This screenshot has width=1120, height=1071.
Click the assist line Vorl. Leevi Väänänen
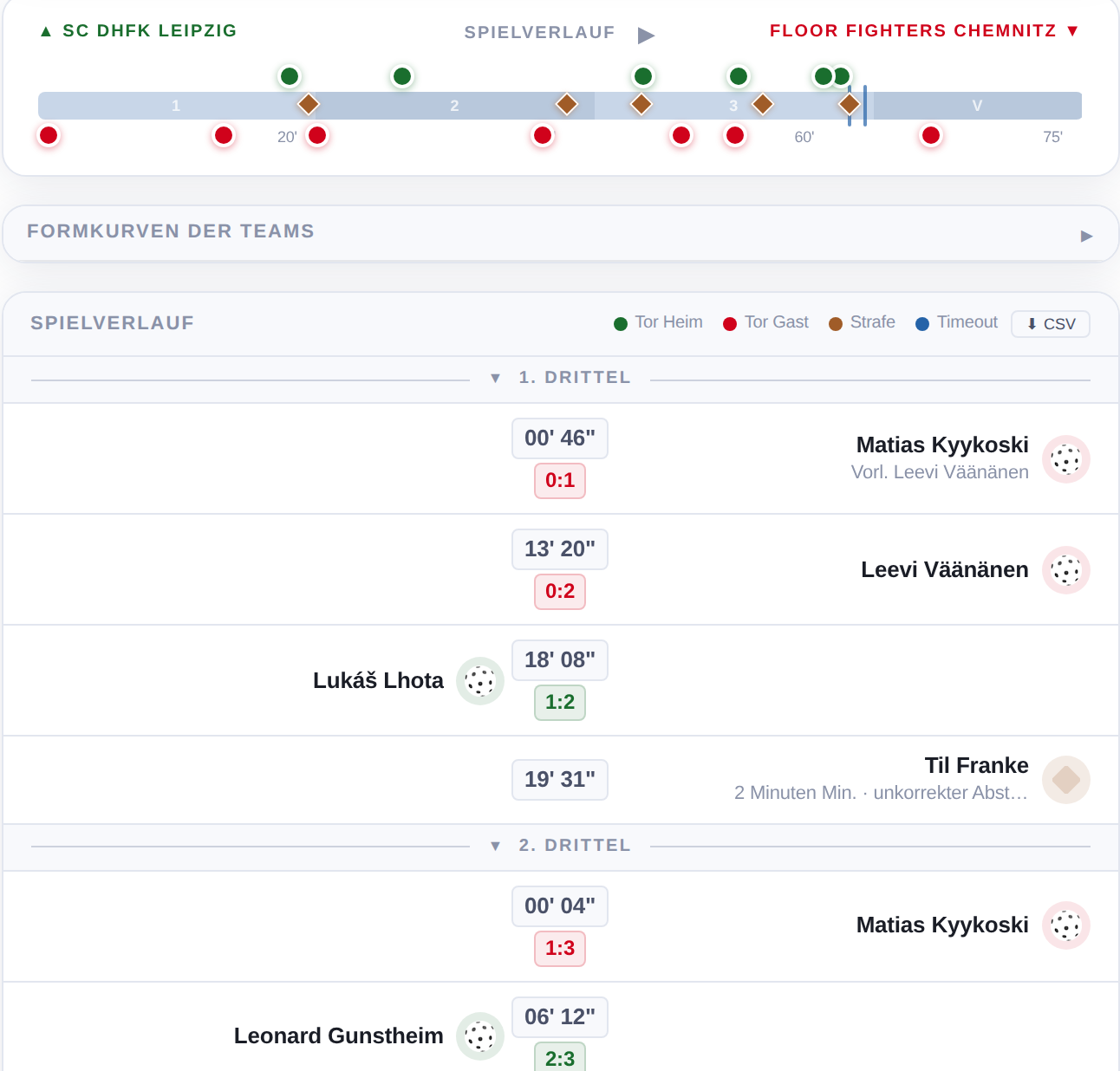pyautogui.click(x=940, y=472)
